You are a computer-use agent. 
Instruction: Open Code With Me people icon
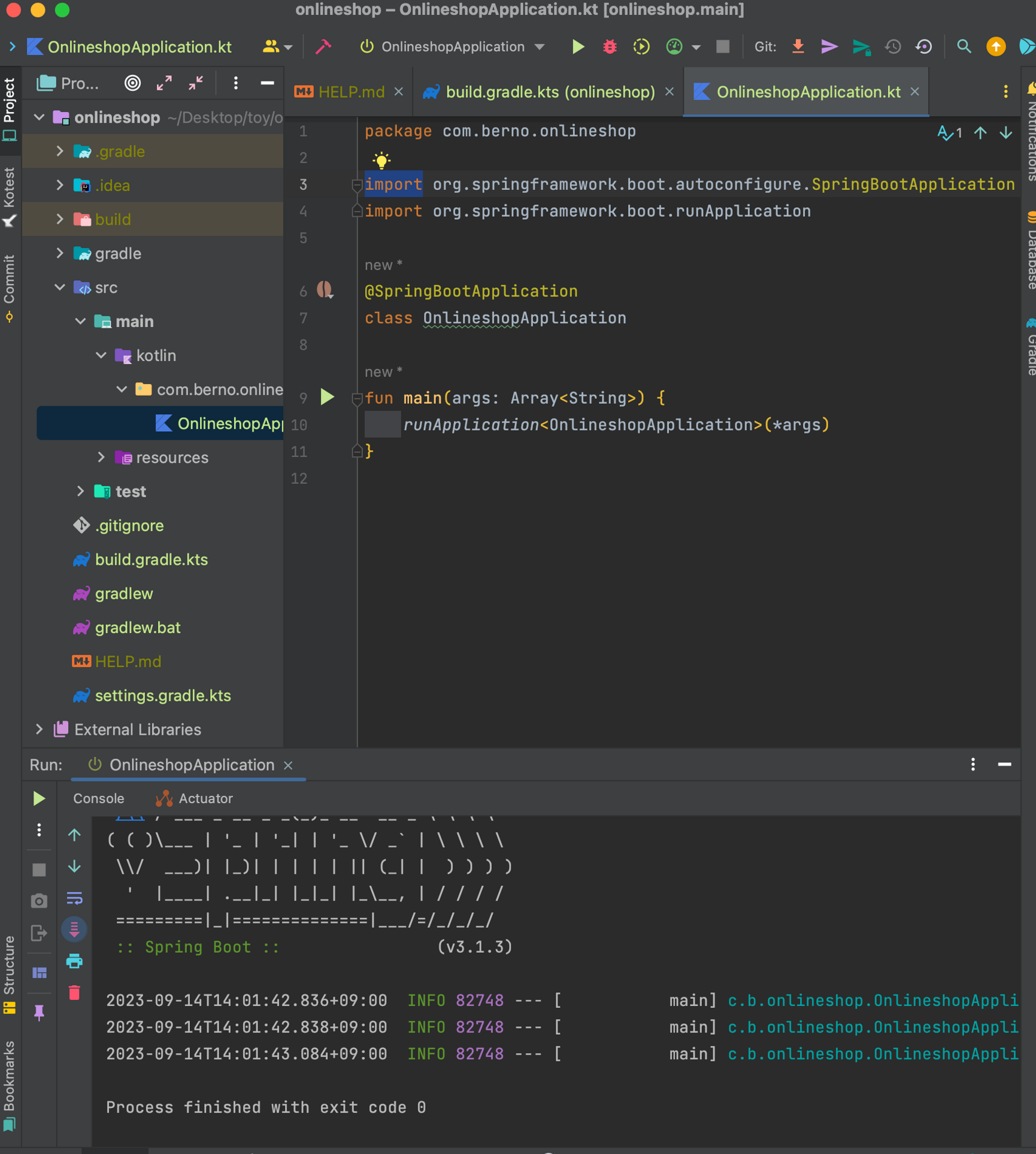[x=271, y=47]
